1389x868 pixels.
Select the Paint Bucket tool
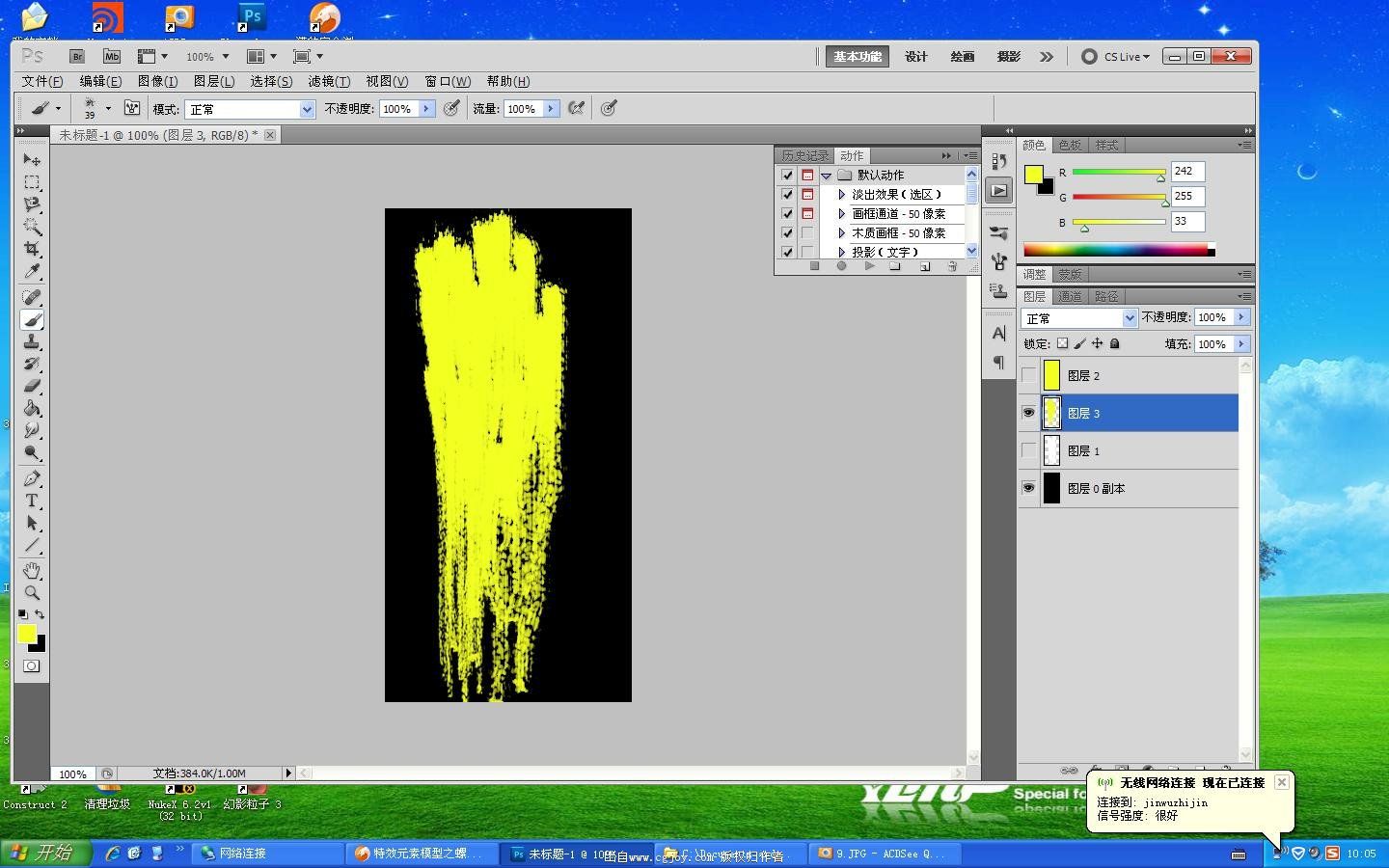pyautogui.click(x=32, y=408)
